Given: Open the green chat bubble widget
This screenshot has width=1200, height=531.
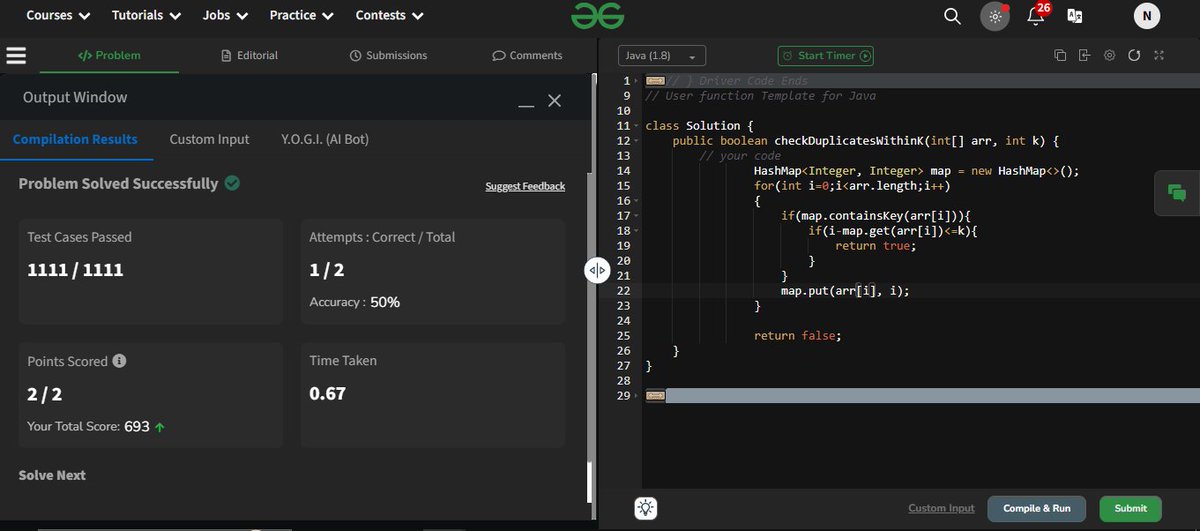Looking at the screenshot, I should click(1176, 194).
